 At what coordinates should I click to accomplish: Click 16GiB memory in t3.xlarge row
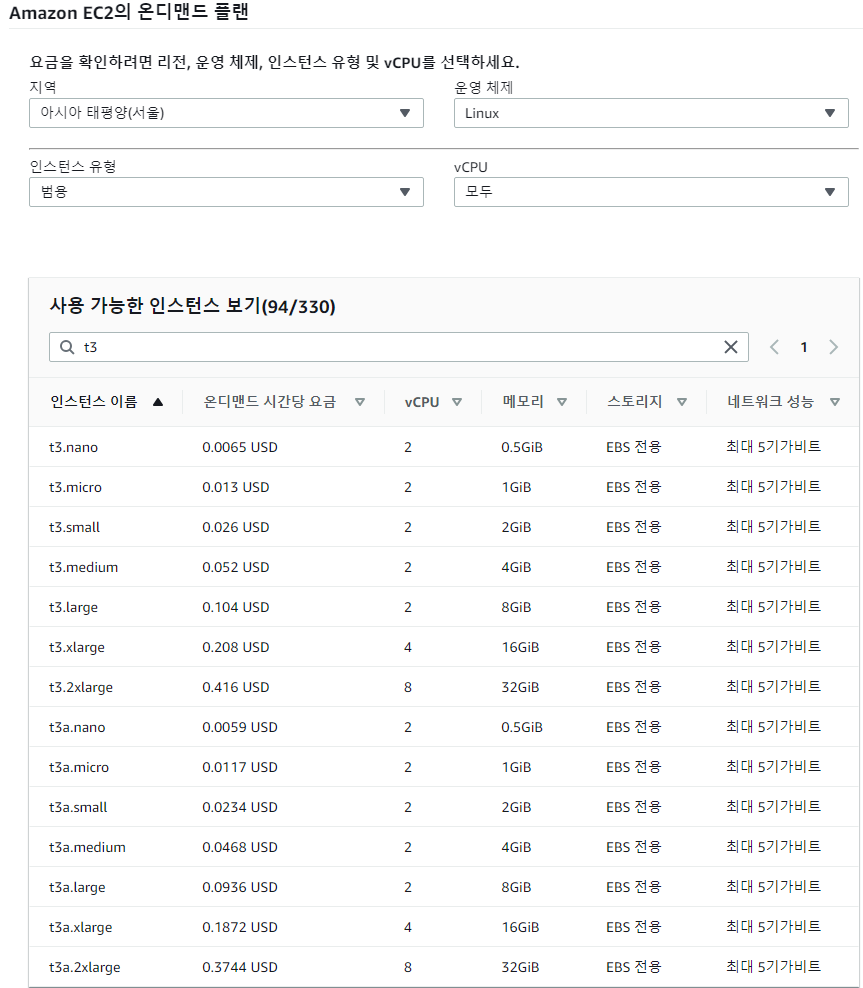point(520,647)
